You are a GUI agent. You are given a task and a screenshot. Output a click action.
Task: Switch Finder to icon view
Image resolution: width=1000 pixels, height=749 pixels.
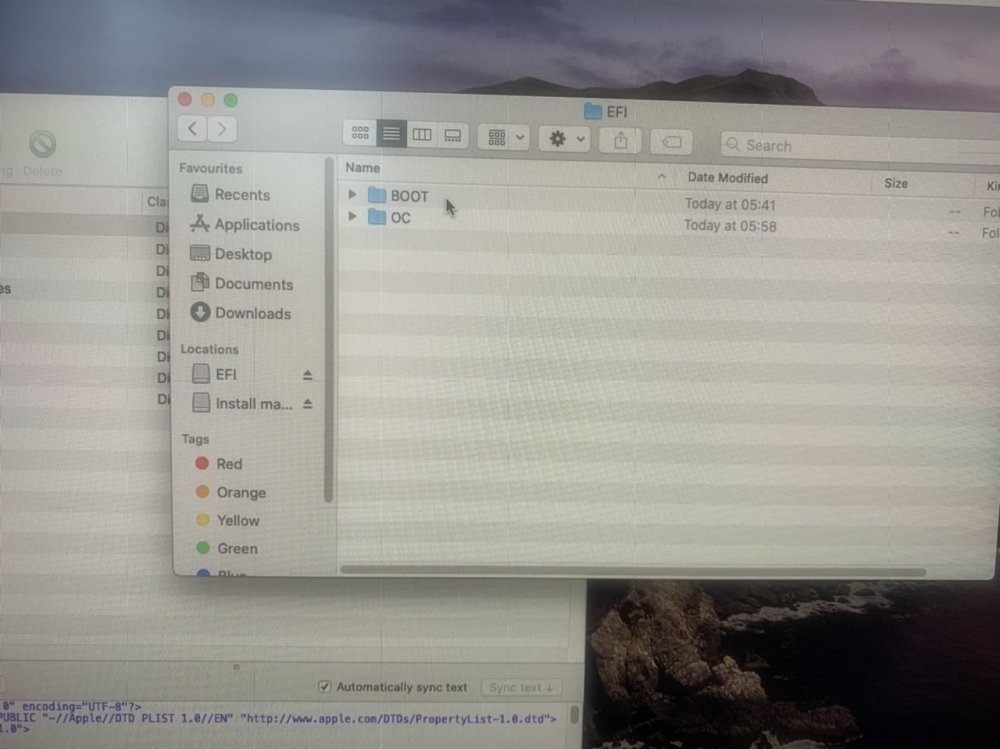(360, 133)
